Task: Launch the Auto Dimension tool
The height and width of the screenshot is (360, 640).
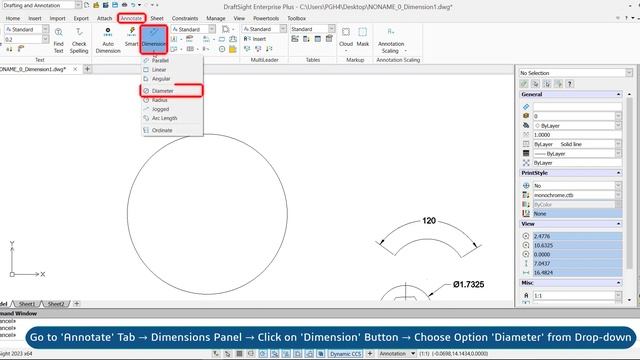Action: click(x=108, y=40)
